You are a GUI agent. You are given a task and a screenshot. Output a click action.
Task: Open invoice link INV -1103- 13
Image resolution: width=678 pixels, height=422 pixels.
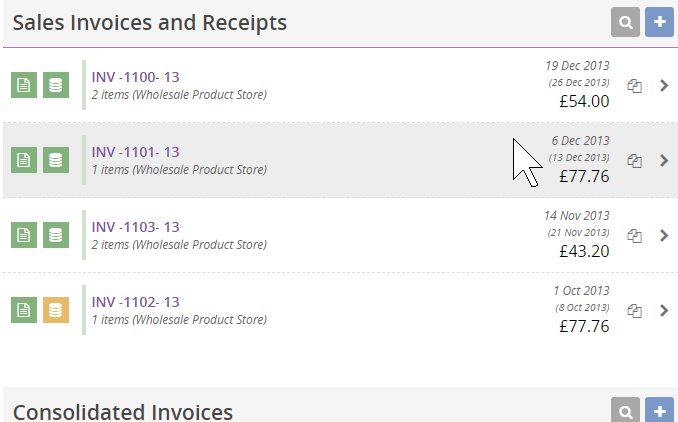pos(135,227)
